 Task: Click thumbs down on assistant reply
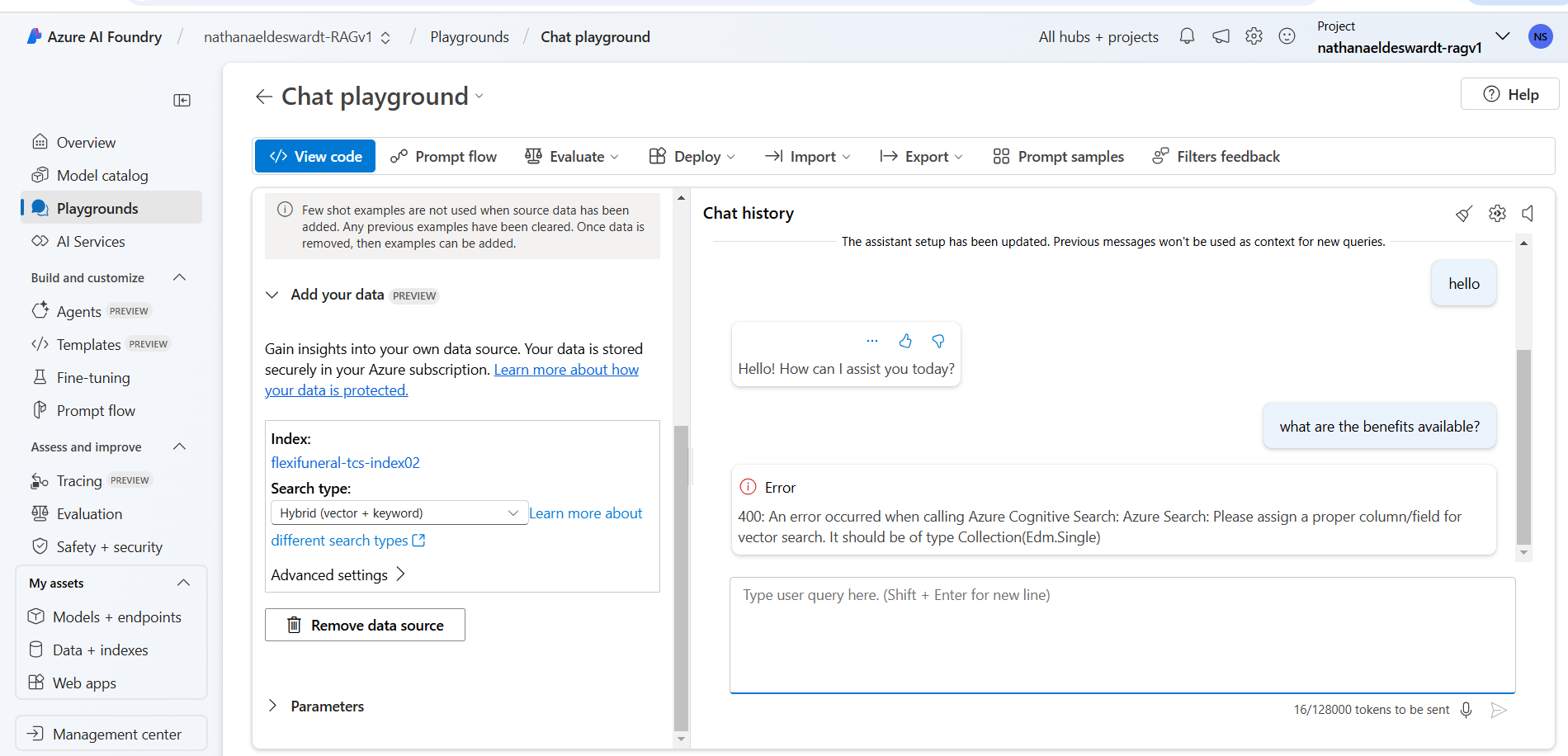tap(938, 341)
